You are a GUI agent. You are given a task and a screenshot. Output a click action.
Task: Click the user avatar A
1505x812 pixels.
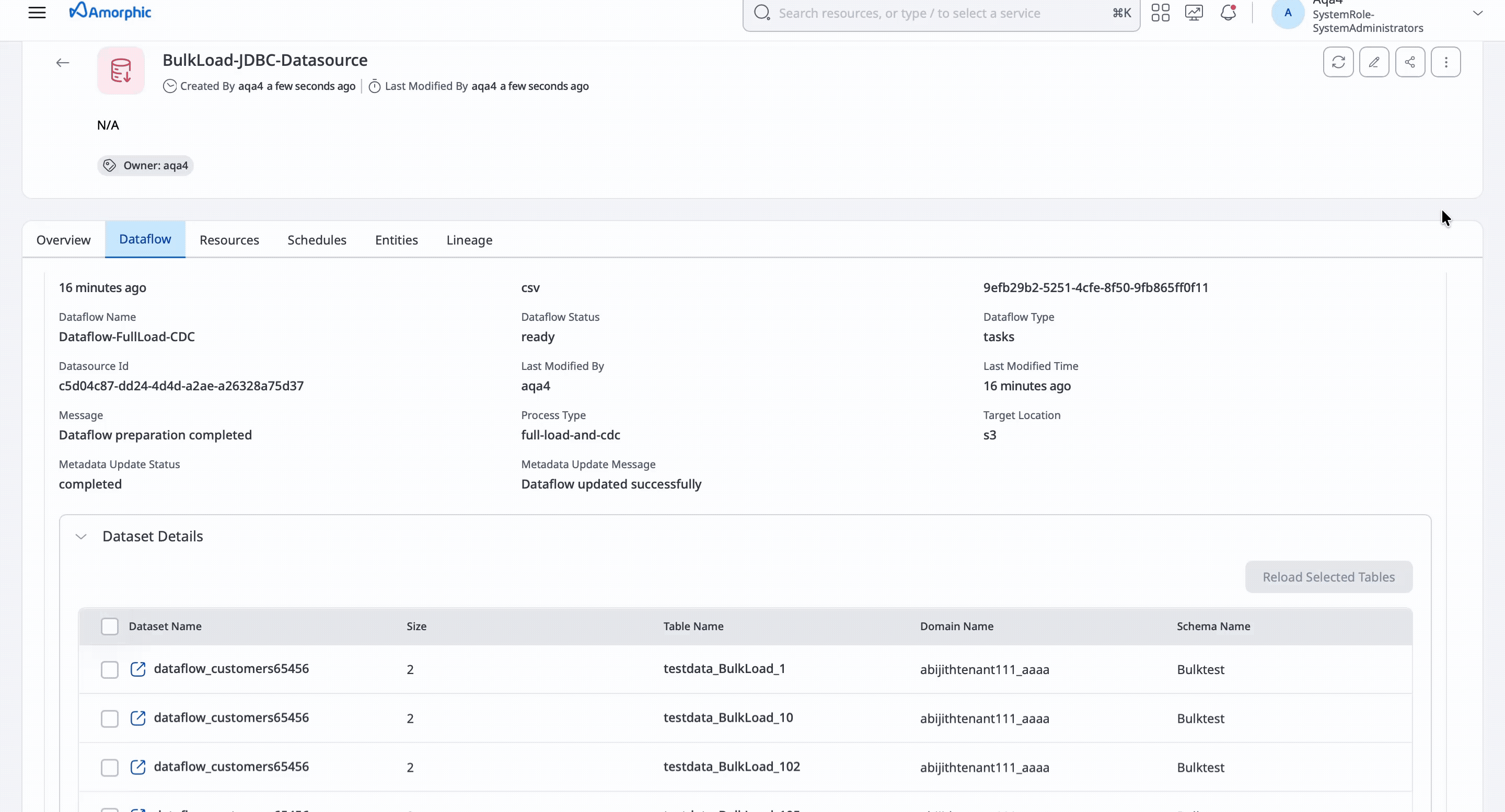tap(1288, 12)
